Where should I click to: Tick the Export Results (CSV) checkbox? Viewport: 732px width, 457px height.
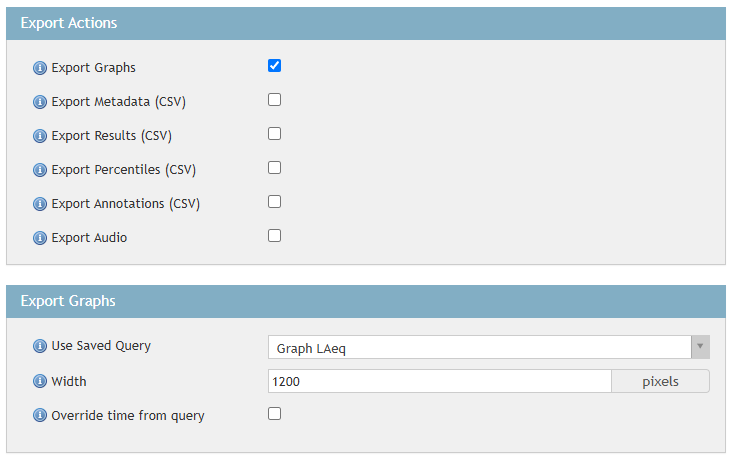[275, 134]
